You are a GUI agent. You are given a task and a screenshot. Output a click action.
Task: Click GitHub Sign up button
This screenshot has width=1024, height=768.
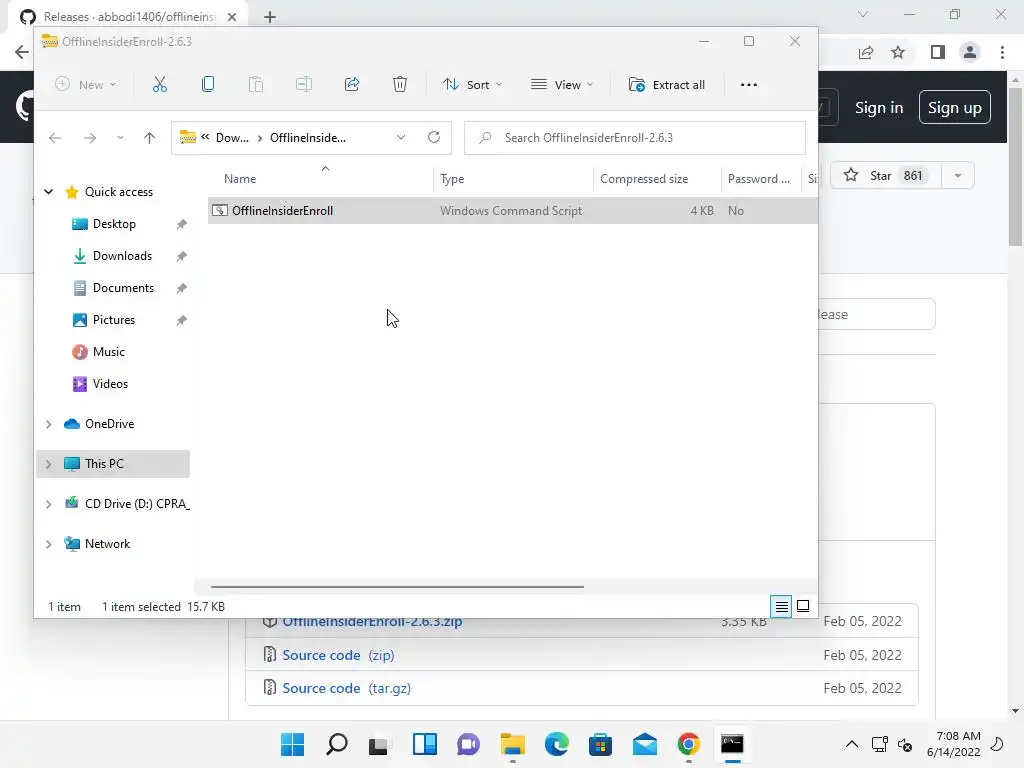955,108
